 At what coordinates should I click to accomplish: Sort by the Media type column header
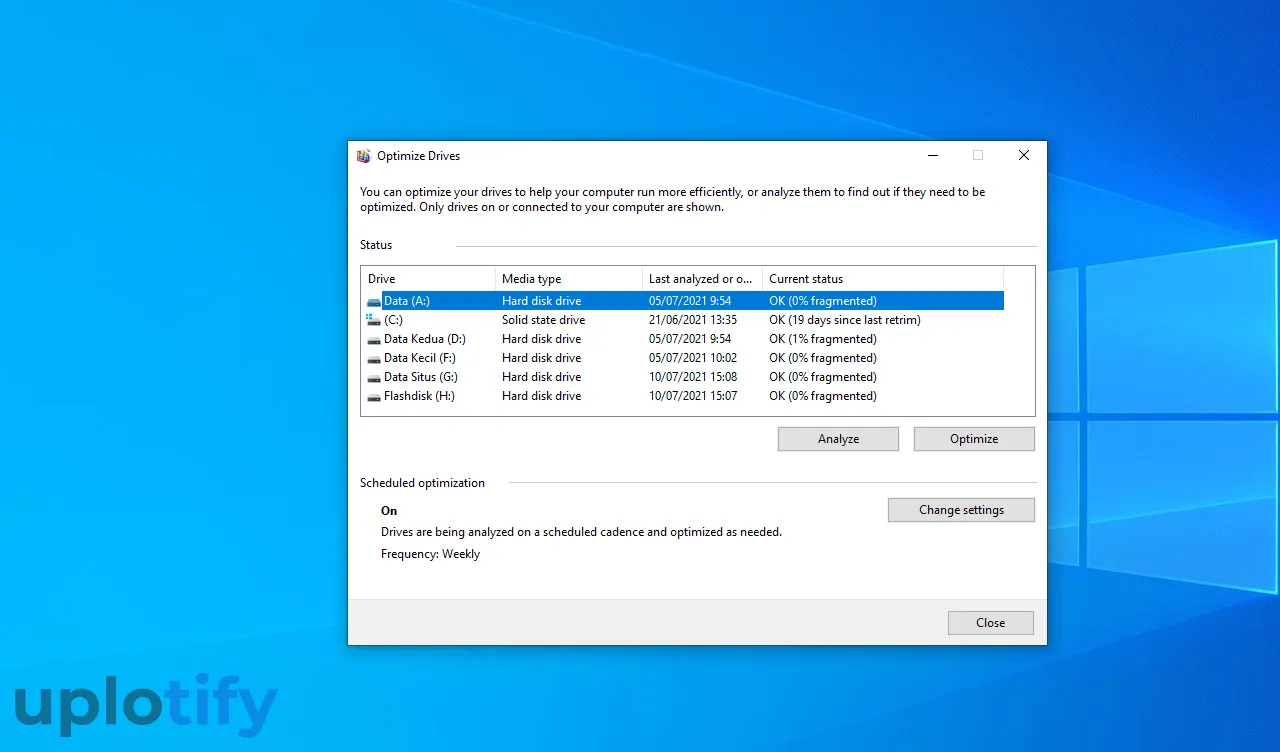pos(569,279)
